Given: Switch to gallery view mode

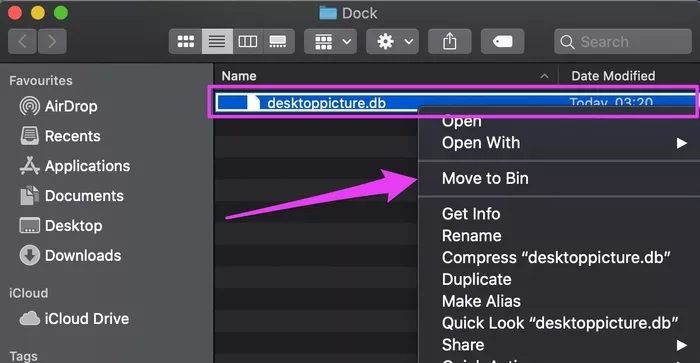Looking at the screenshot, I should click(x=279, y=42).
